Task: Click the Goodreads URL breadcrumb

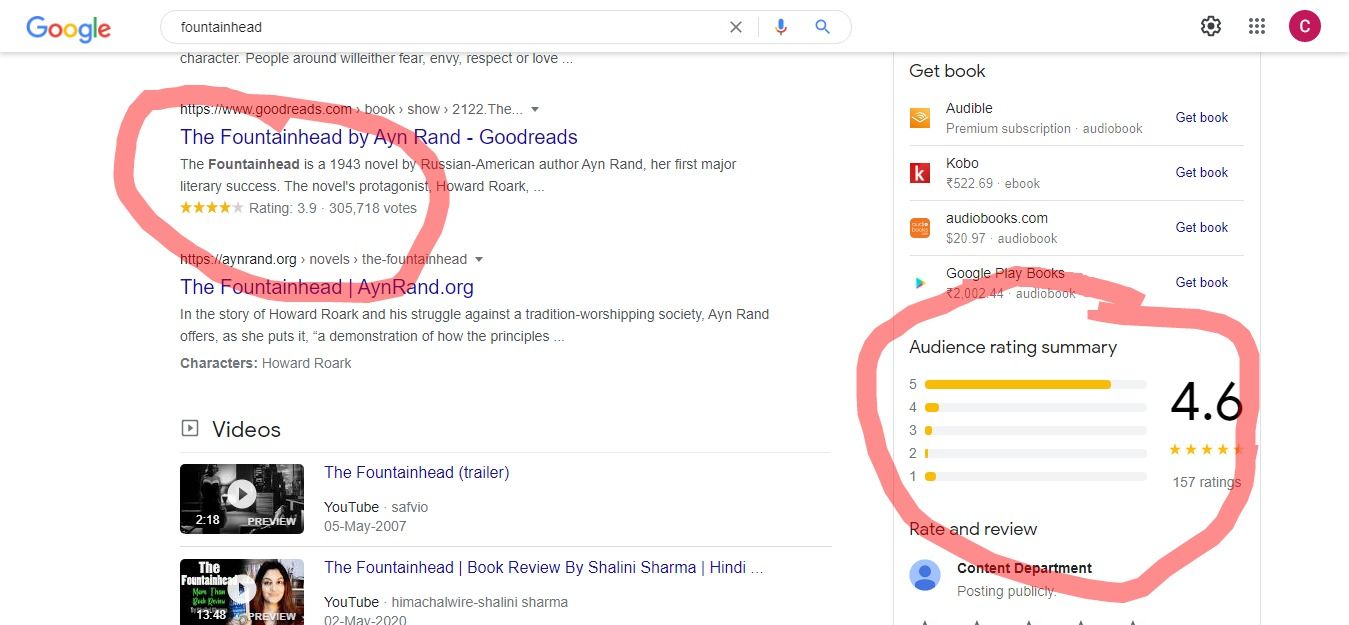Action: (x=351, y=109)
